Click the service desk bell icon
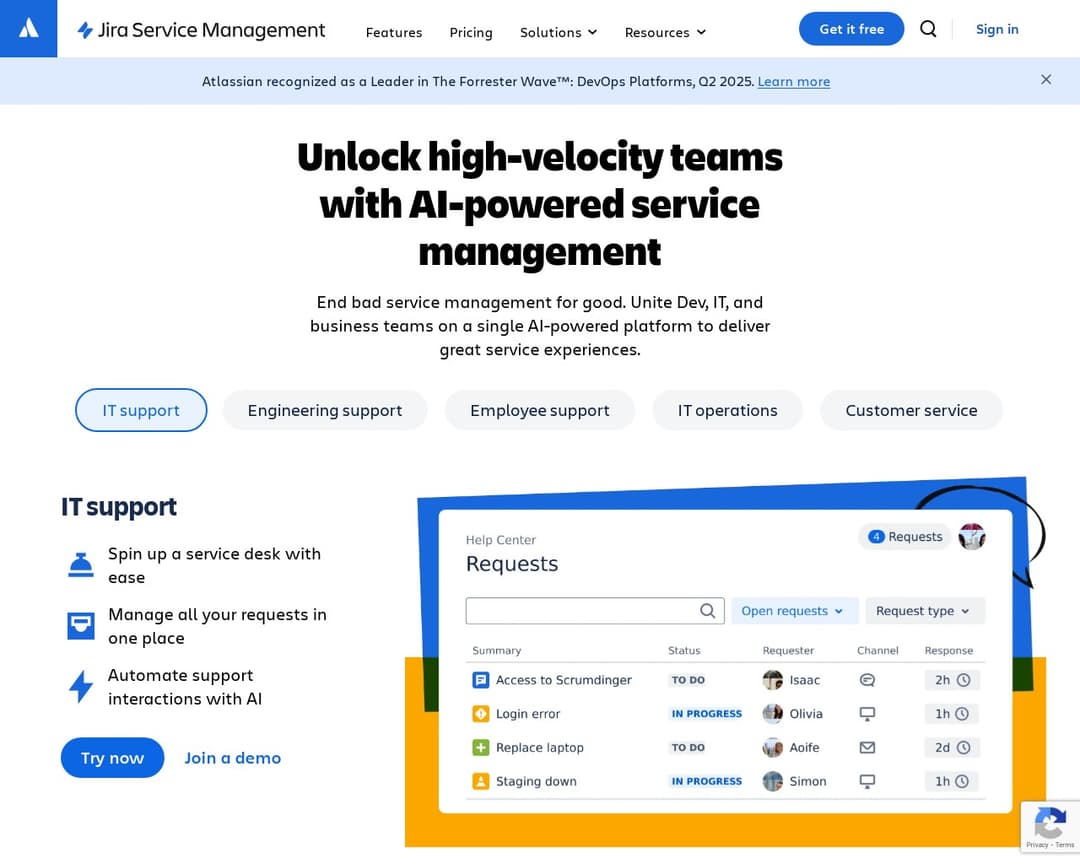 coord(81,566)
